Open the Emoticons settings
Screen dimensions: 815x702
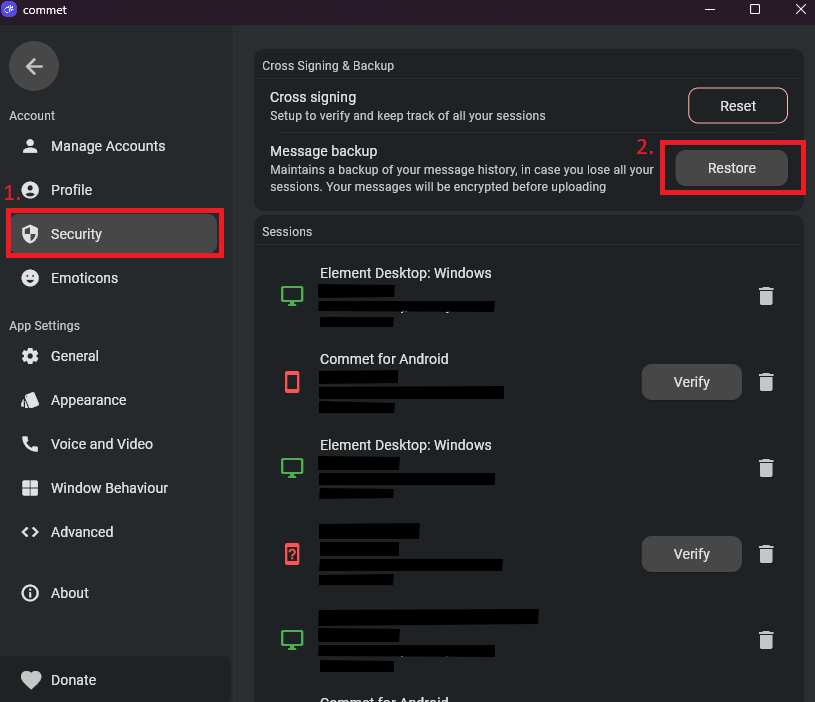pyautogui.click(x=84, y=278)
